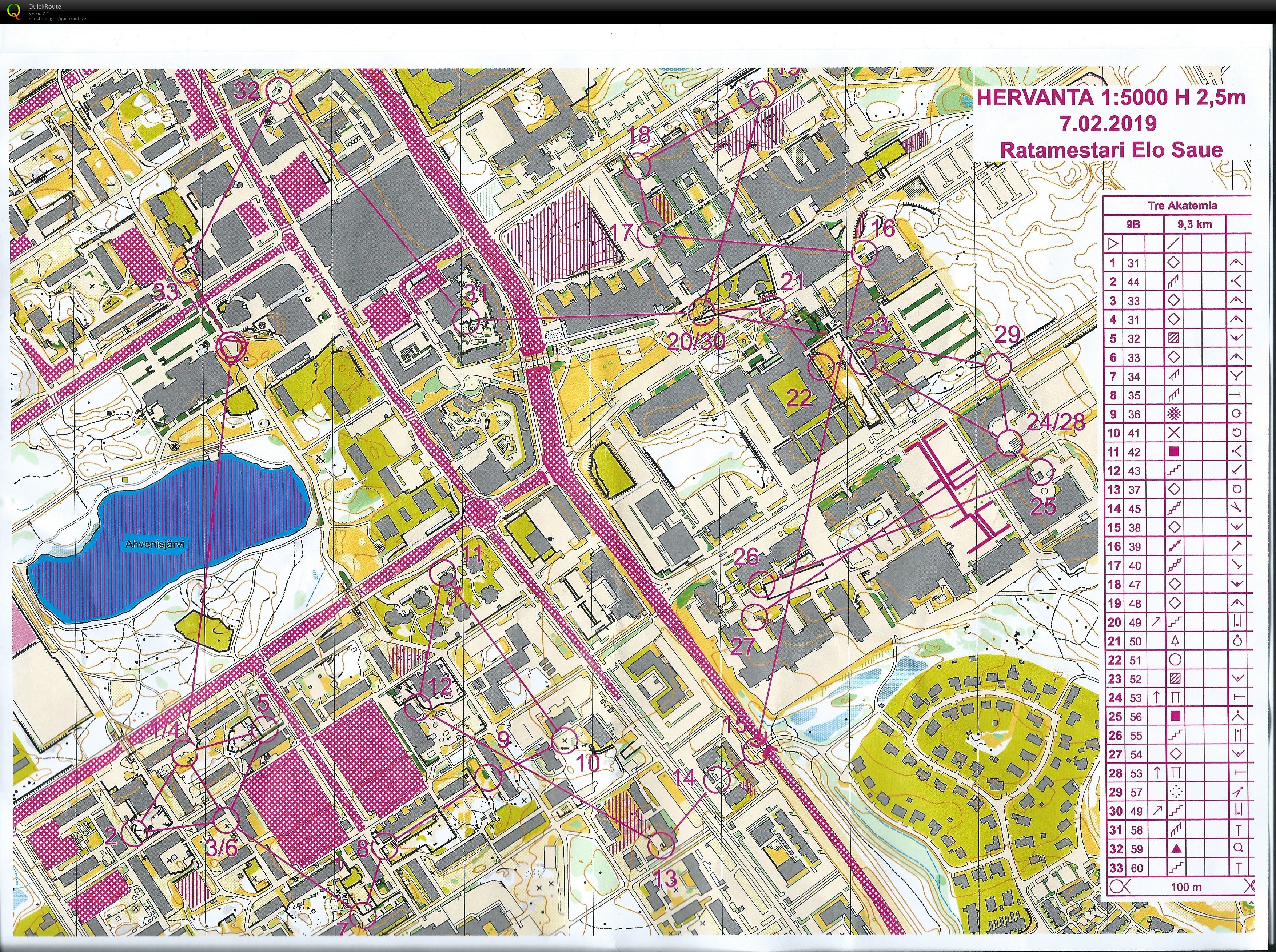Click control circle 13 on the map
Screen dimensions: 1276x952
tap(661, 845)
